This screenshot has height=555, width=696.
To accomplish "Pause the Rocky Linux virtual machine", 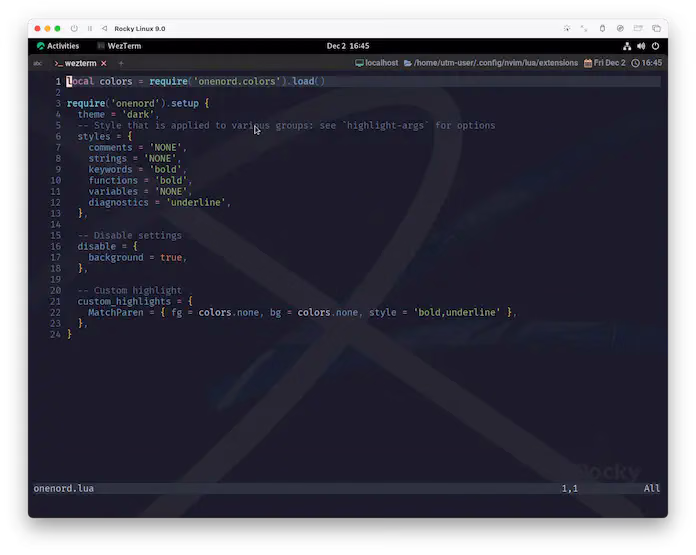I will click(x=90, y=28).
